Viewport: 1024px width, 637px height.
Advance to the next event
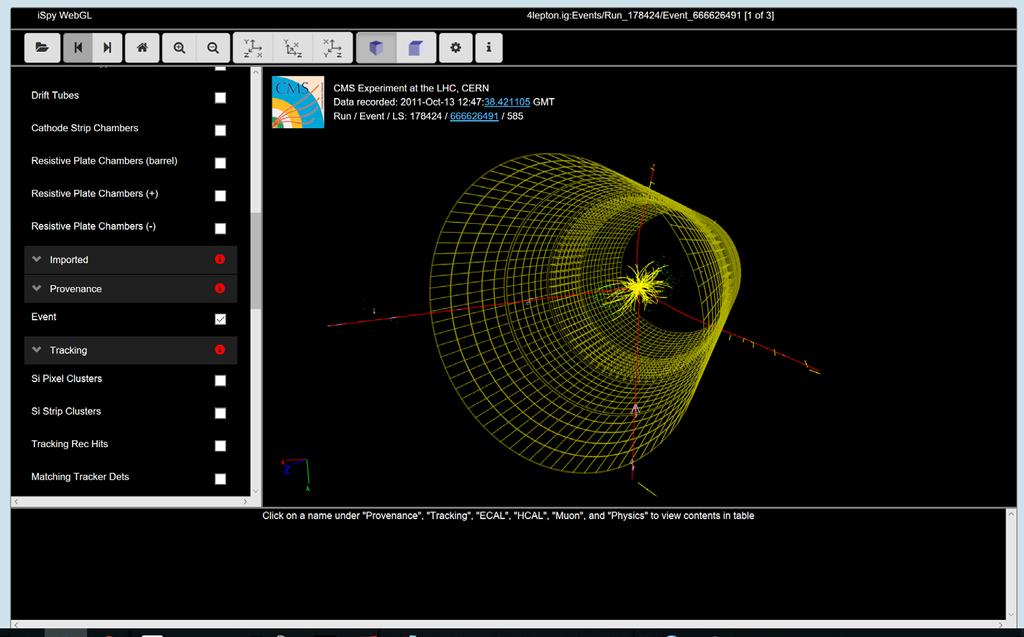coord(107,48)
